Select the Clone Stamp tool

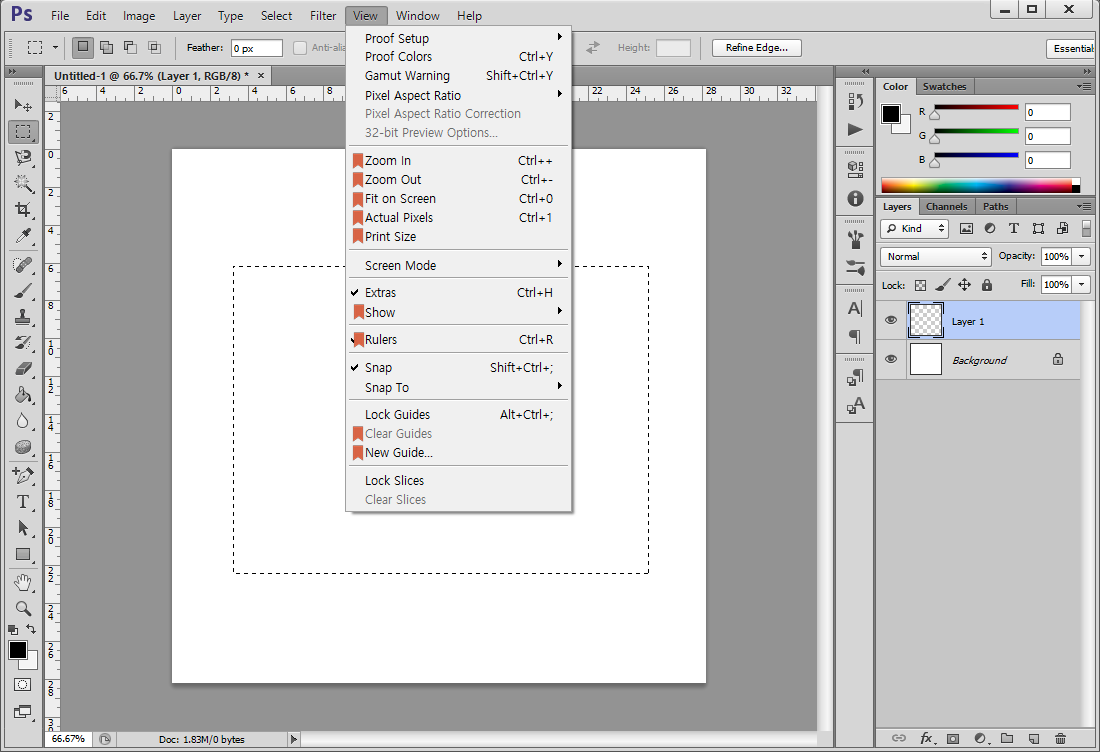23,317
